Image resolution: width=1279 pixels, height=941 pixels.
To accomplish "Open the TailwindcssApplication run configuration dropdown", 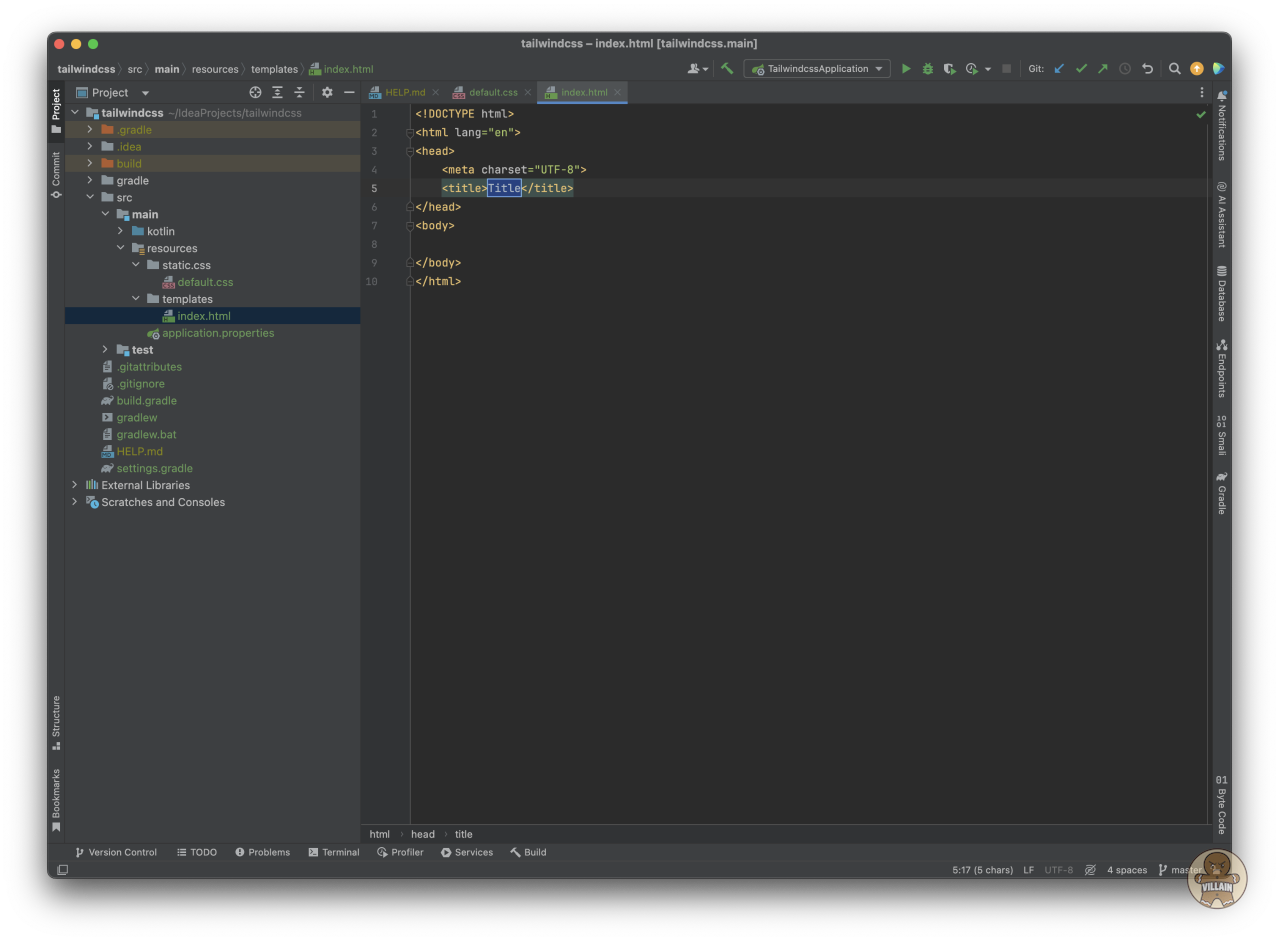I will (817, 69).
